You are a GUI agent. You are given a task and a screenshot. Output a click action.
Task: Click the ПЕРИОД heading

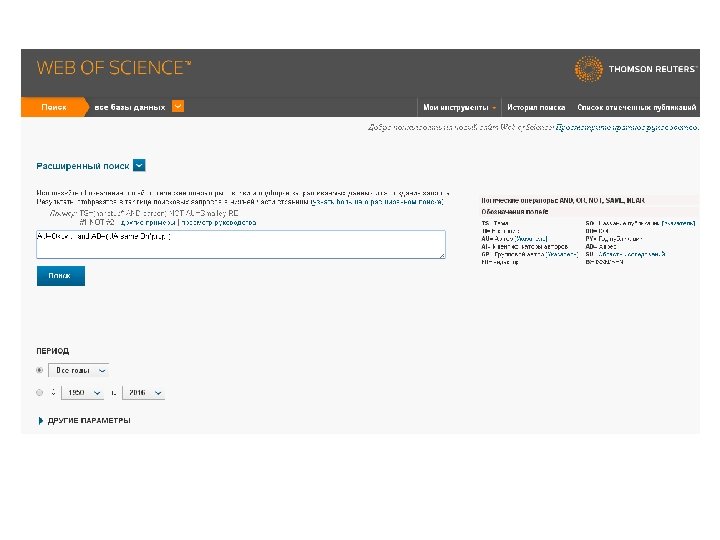click(53, 351)
